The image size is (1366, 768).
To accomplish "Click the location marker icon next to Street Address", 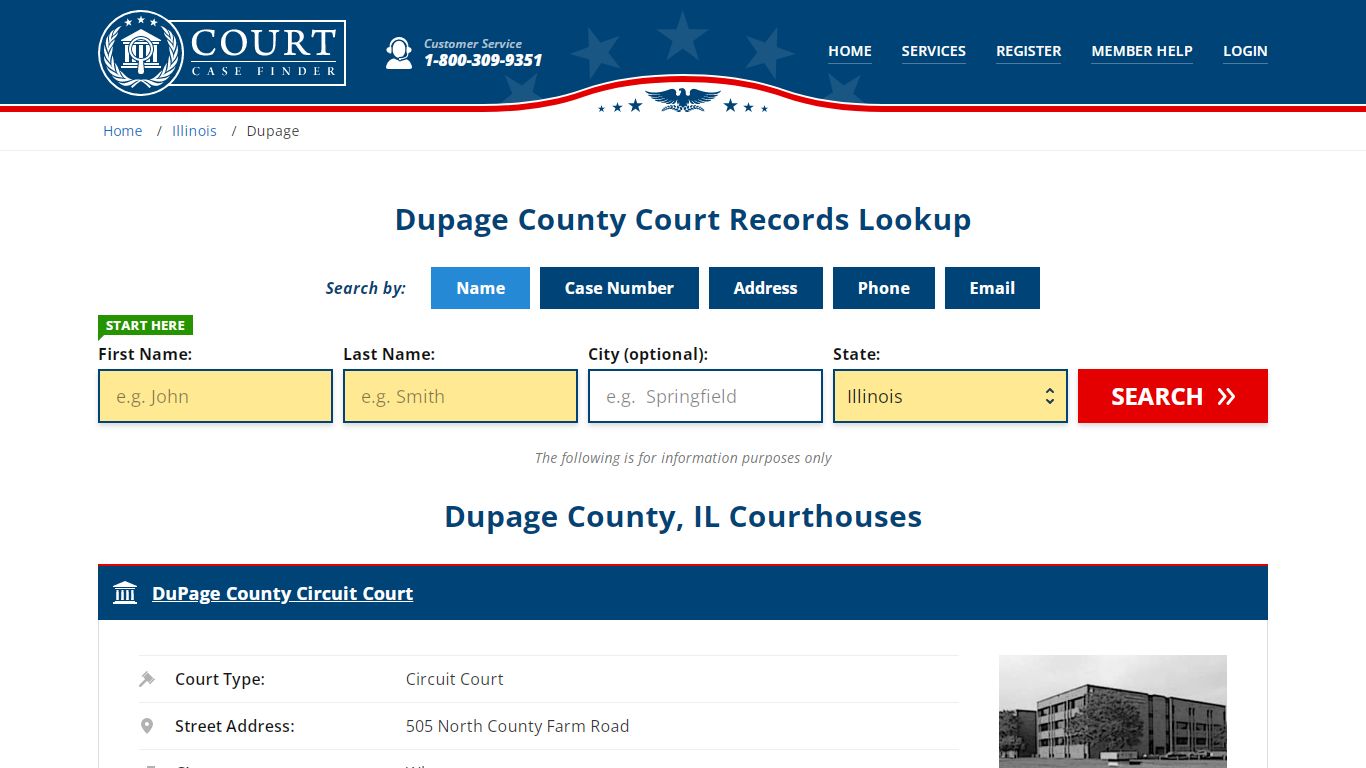I will click(x=147, y=726).
